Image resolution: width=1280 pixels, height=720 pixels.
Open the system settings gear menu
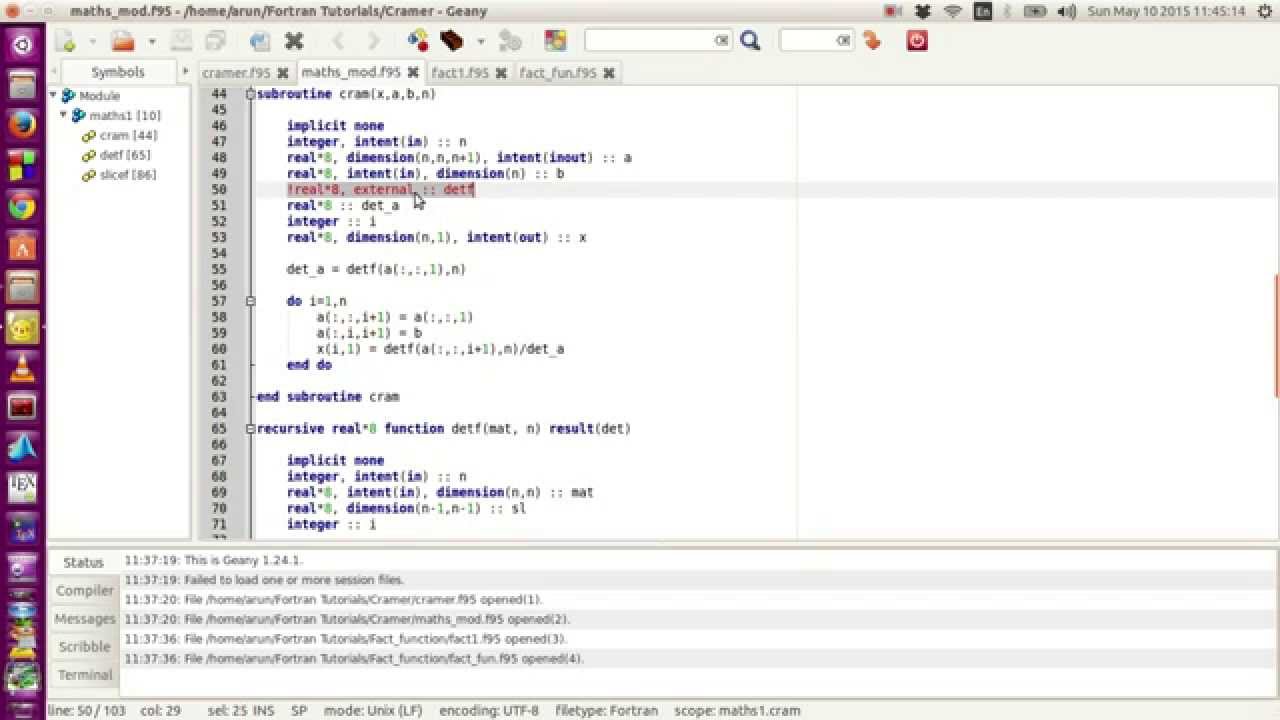[1264, 11]
